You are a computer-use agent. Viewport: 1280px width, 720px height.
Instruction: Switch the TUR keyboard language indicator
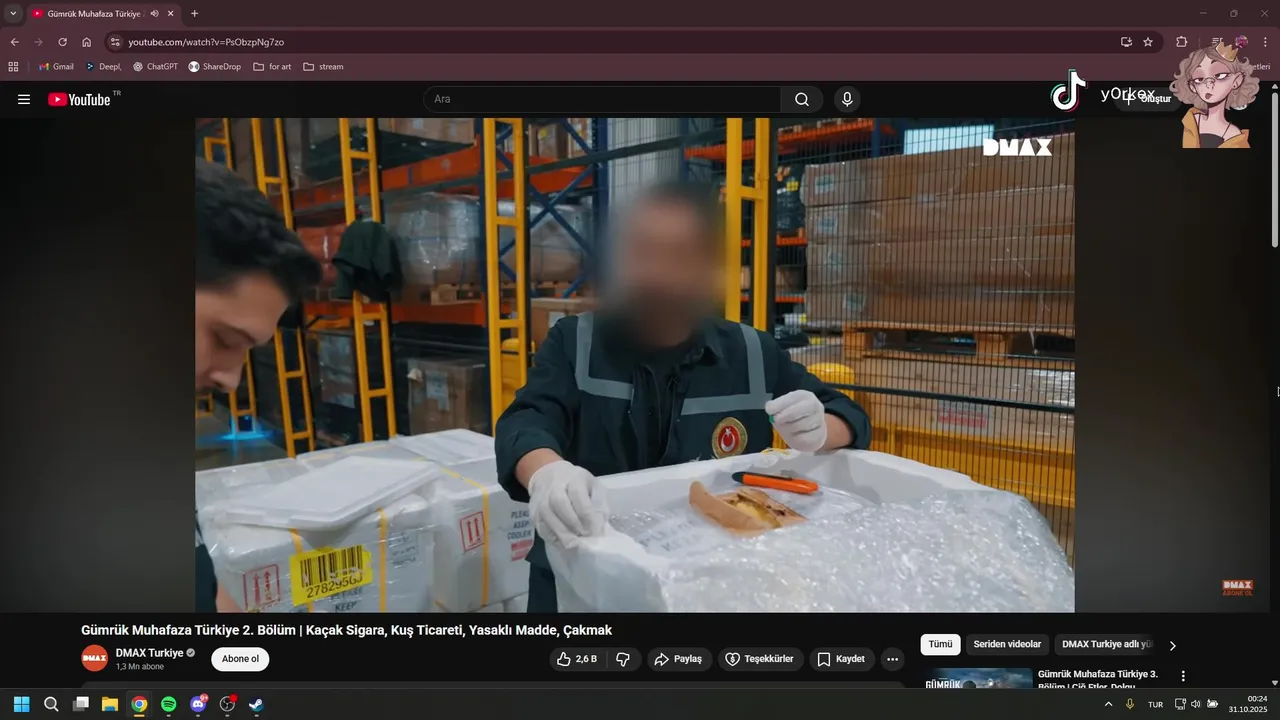[1155, 704]
